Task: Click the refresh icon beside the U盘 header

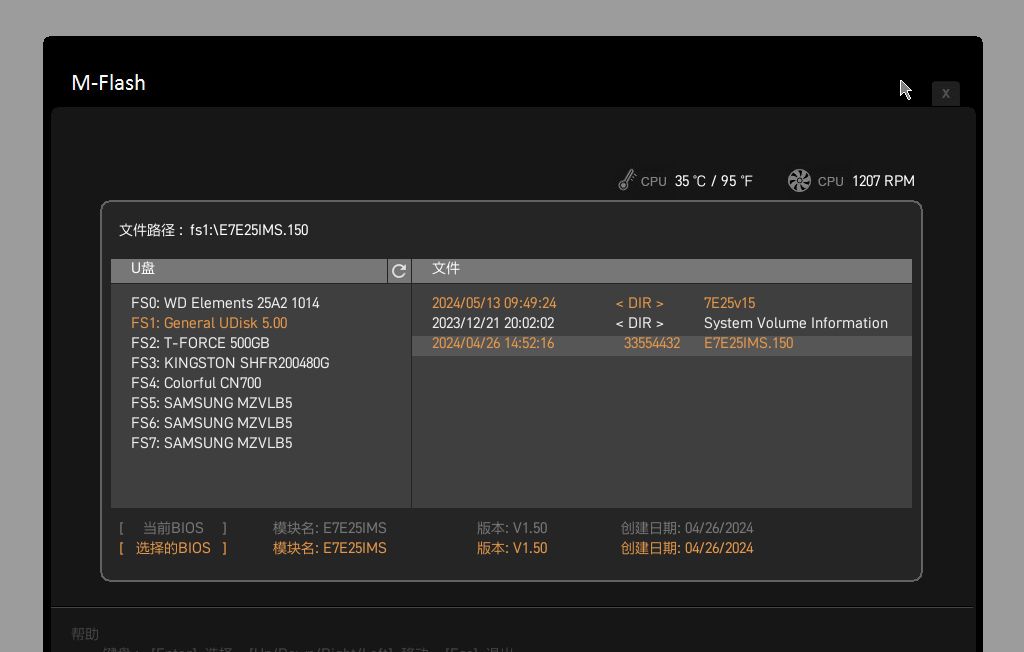Action: 399,270
